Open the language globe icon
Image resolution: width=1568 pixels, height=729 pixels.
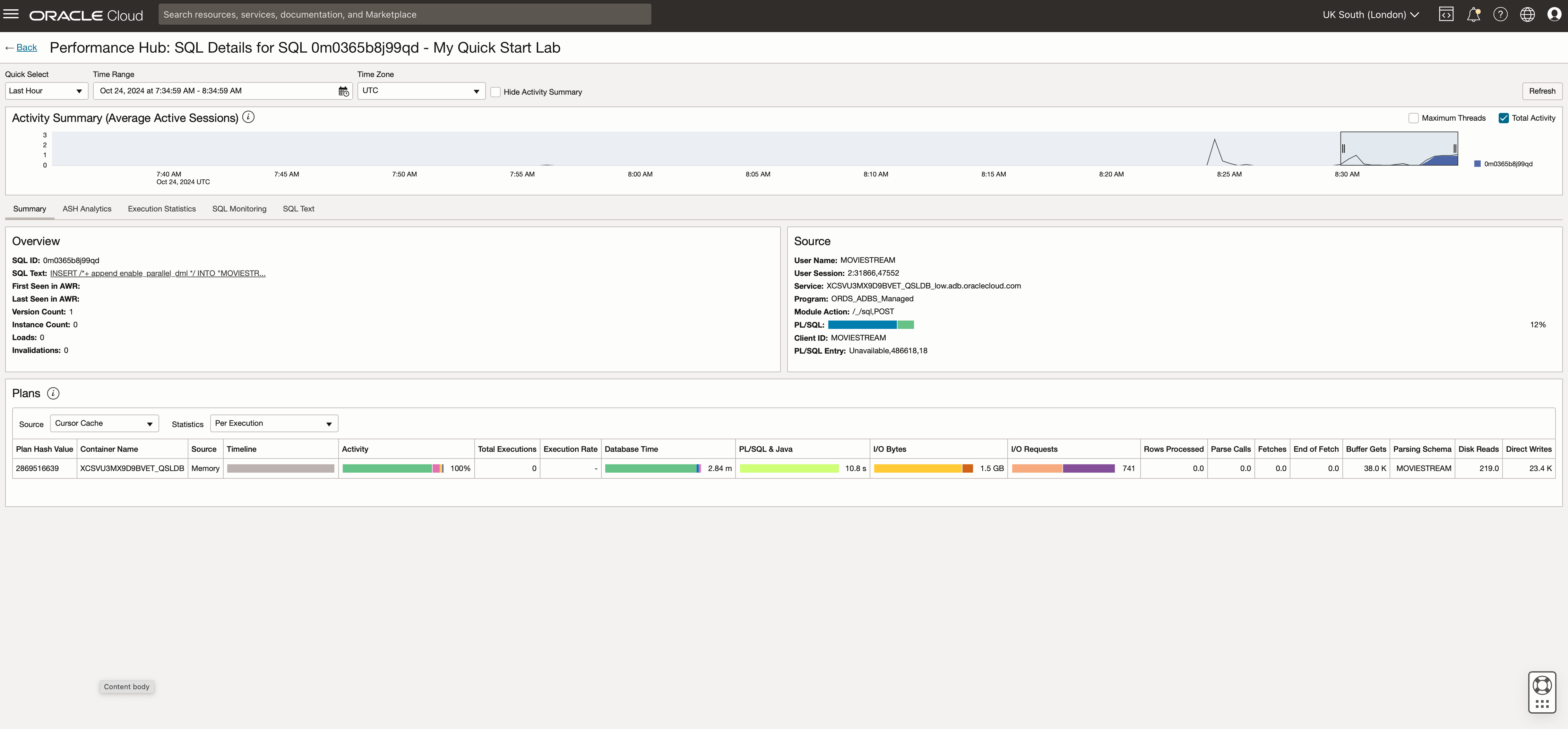(1527, 15)
